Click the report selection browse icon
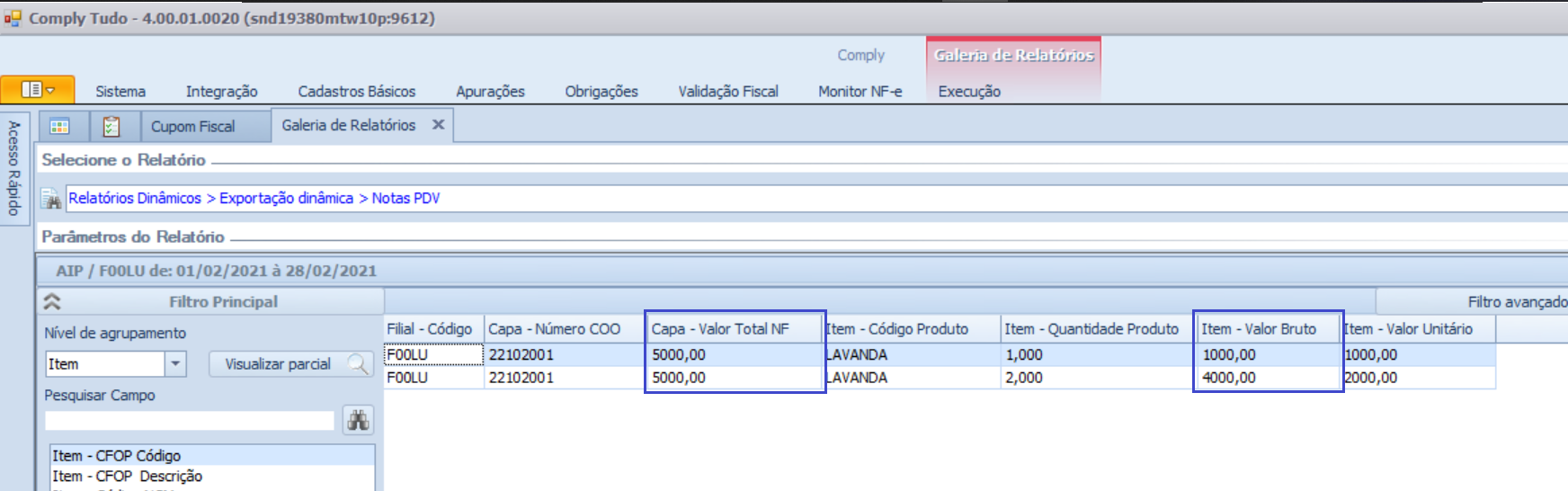The height and width of the screenshot is (491, 1568). pyautogui.click(x=52, y=199)
